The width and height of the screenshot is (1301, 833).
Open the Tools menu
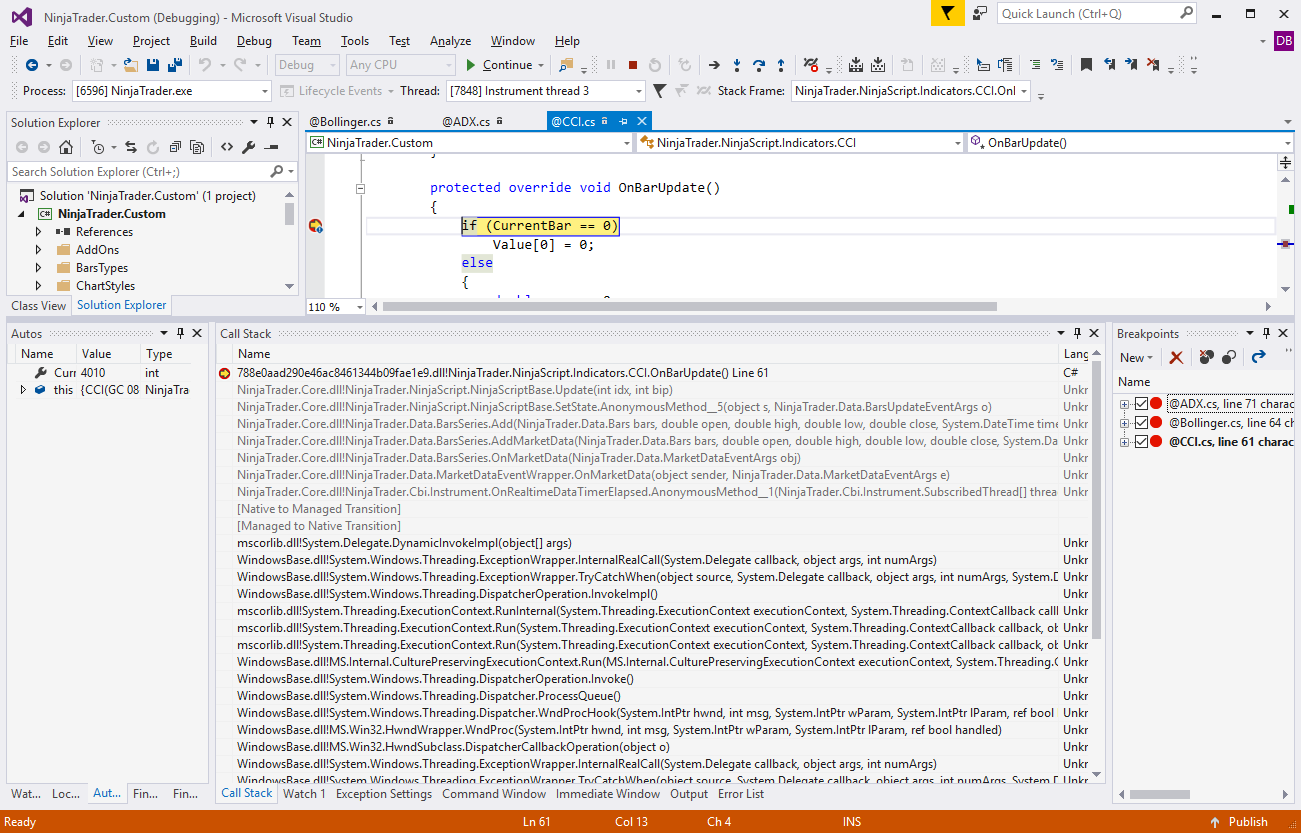[x=355, y=41]
